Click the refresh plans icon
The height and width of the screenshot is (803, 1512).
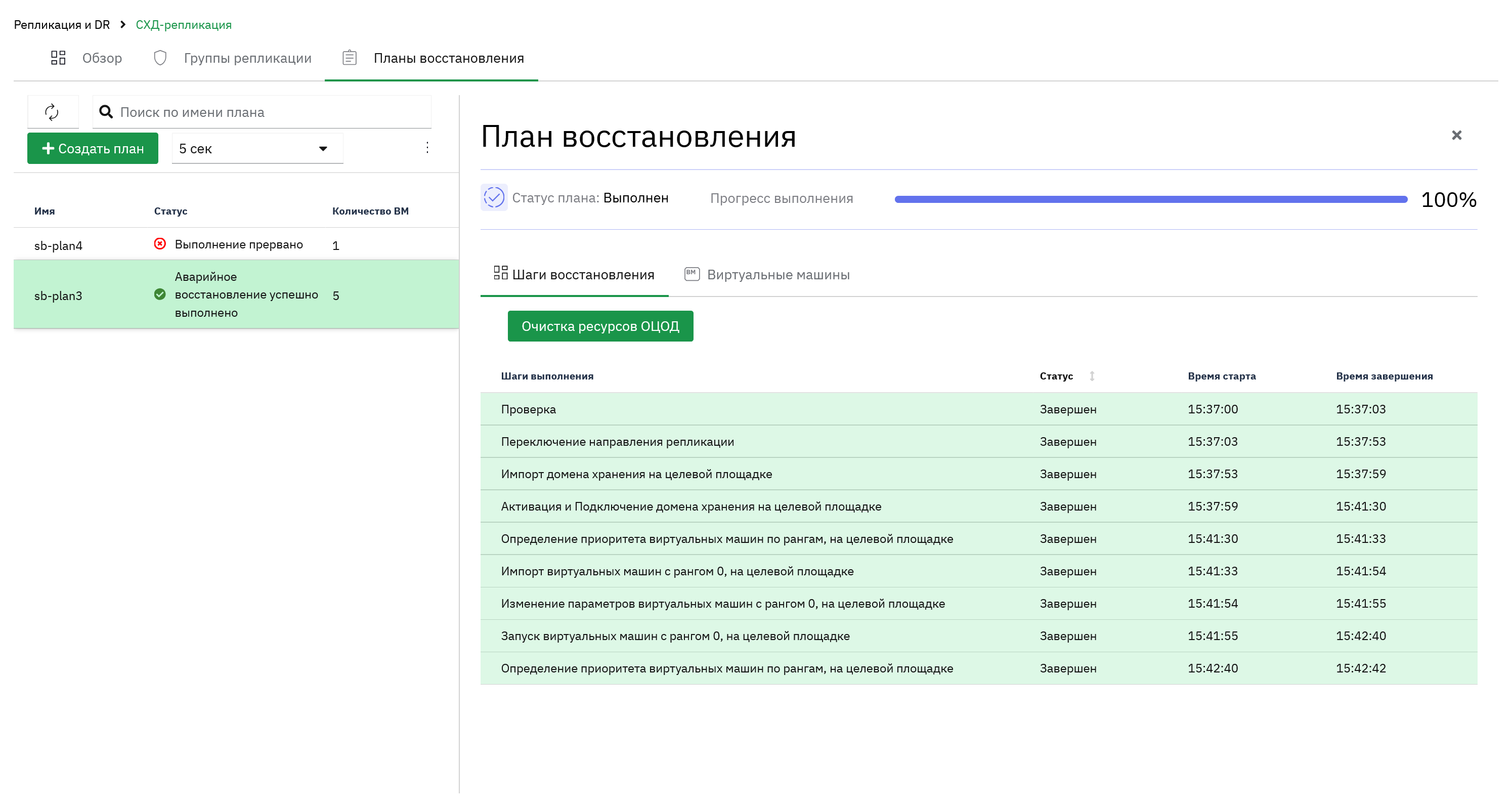(x=52, y=112)
